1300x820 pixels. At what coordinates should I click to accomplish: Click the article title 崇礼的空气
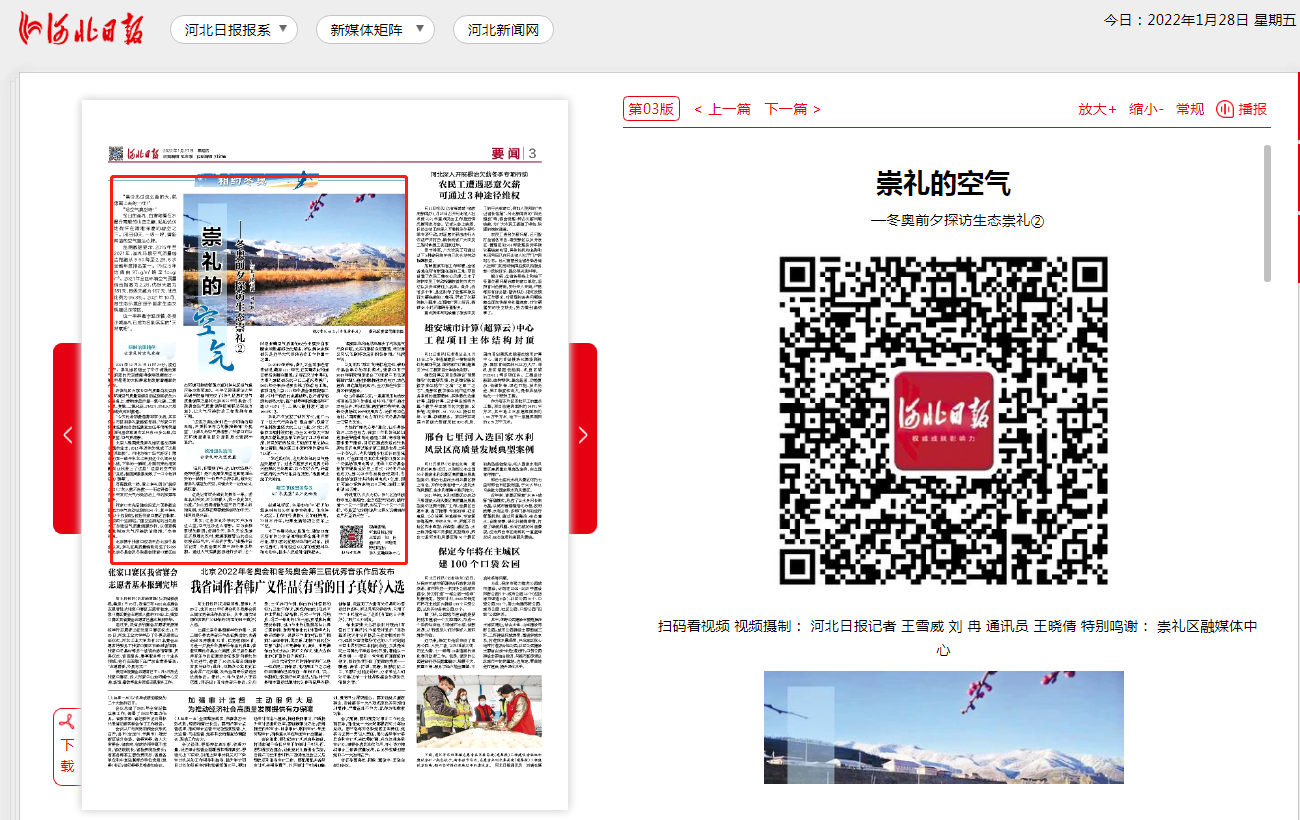[944, 184]
